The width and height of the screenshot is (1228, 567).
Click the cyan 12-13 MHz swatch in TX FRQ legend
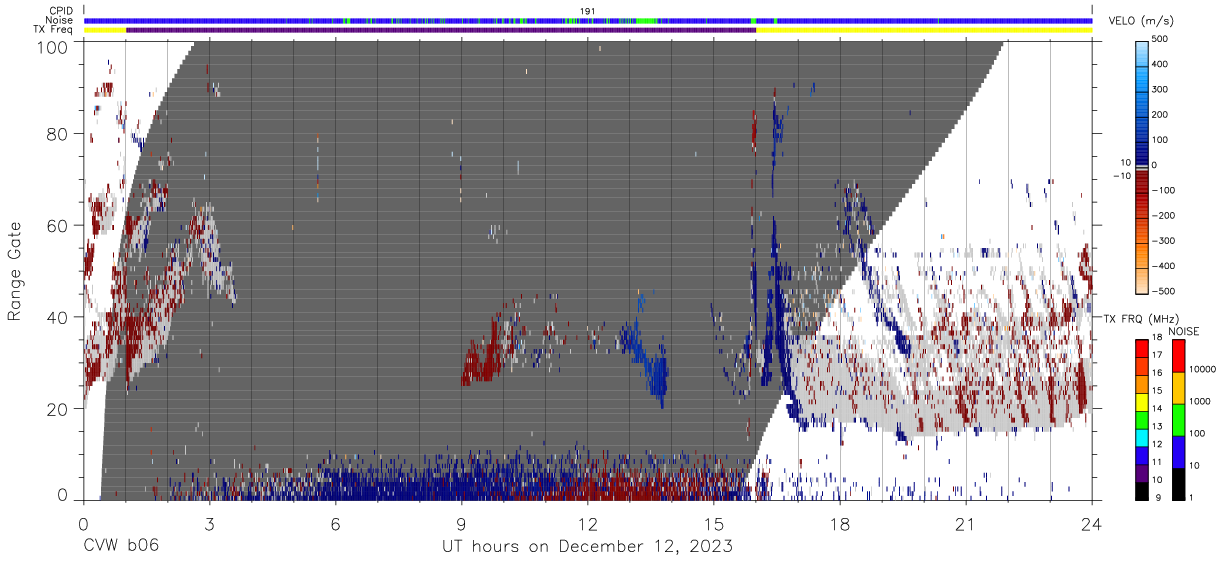(1142, 437)
